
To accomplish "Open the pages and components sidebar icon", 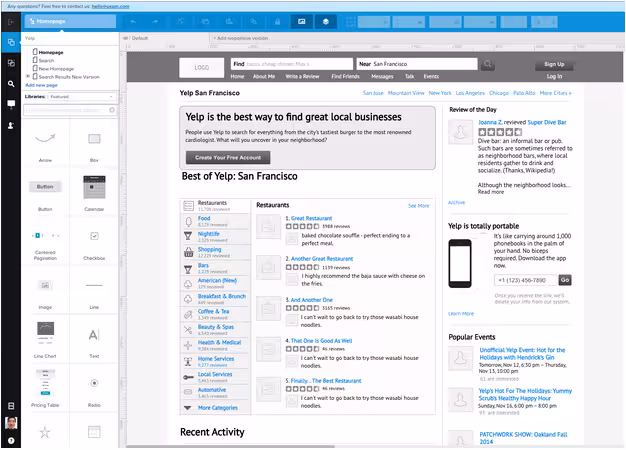I will (x=11, y=42).
